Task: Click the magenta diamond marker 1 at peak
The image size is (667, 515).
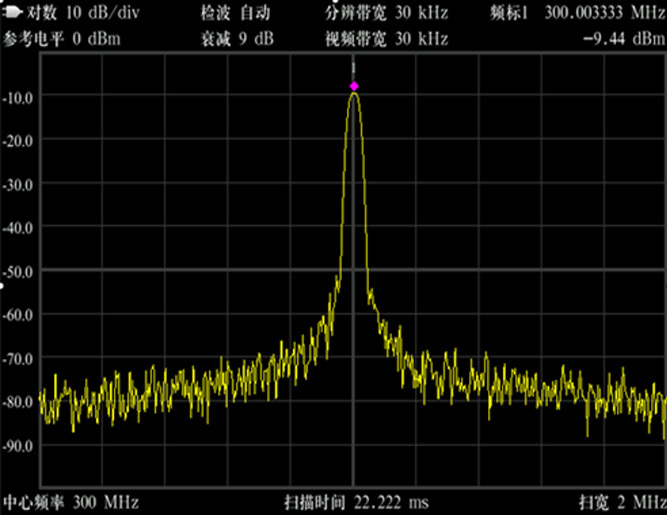Action: tap(354, 86)
